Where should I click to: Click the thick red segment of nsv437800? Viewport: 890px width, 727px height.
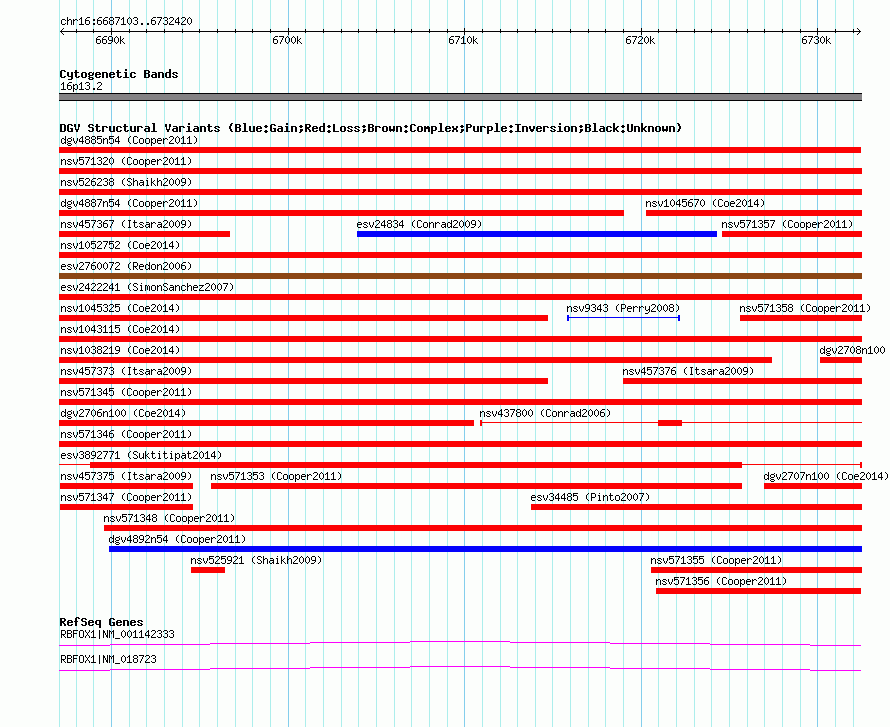[670, 423]
